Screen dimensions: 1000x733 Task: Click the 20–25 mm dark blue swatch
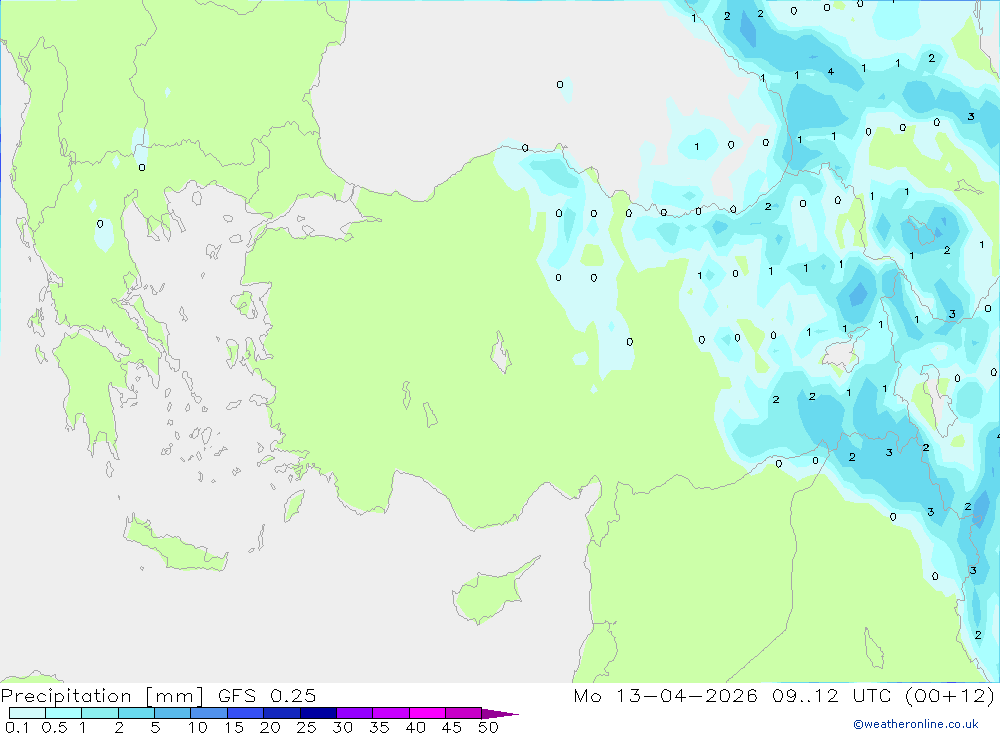282,713
